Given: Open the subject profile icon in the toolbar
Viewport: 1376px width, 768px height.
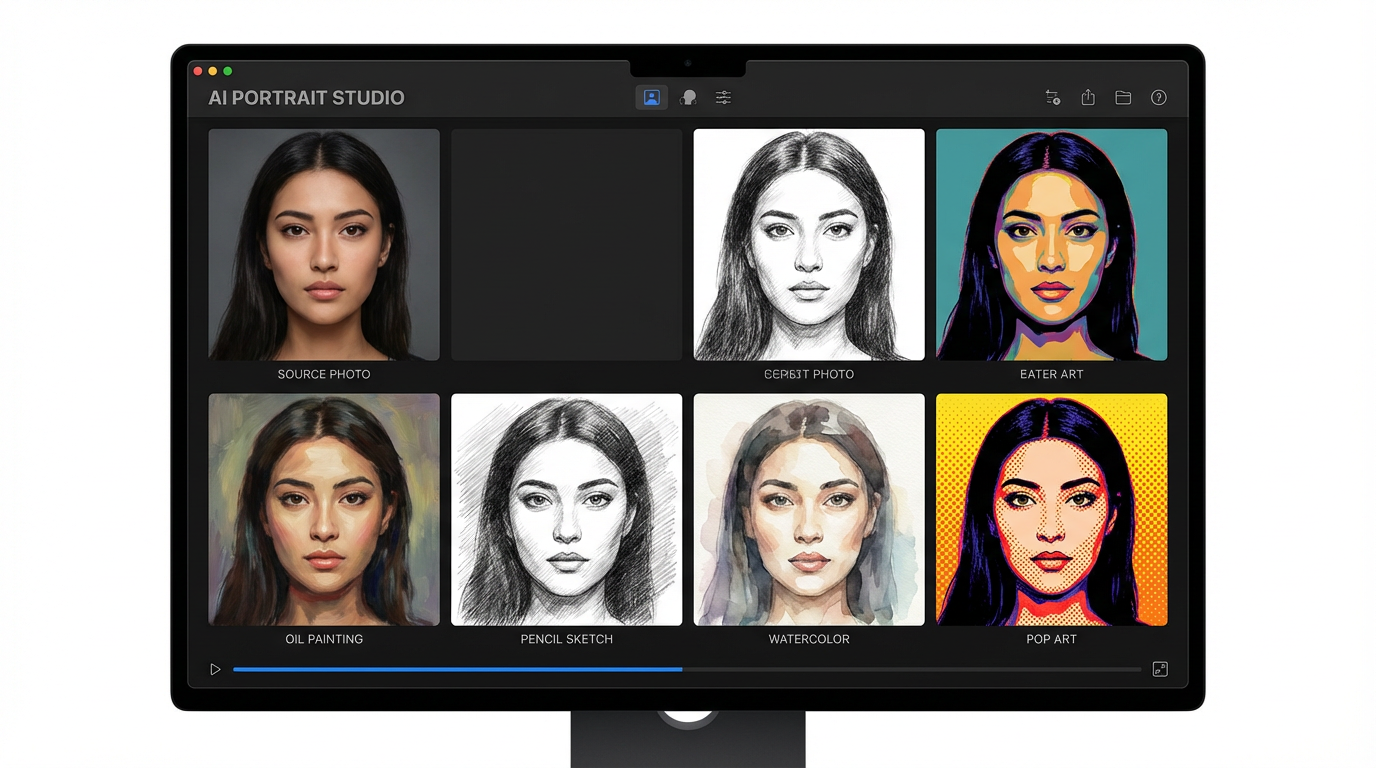Looking at the screenshot, I should coord(688,97).
